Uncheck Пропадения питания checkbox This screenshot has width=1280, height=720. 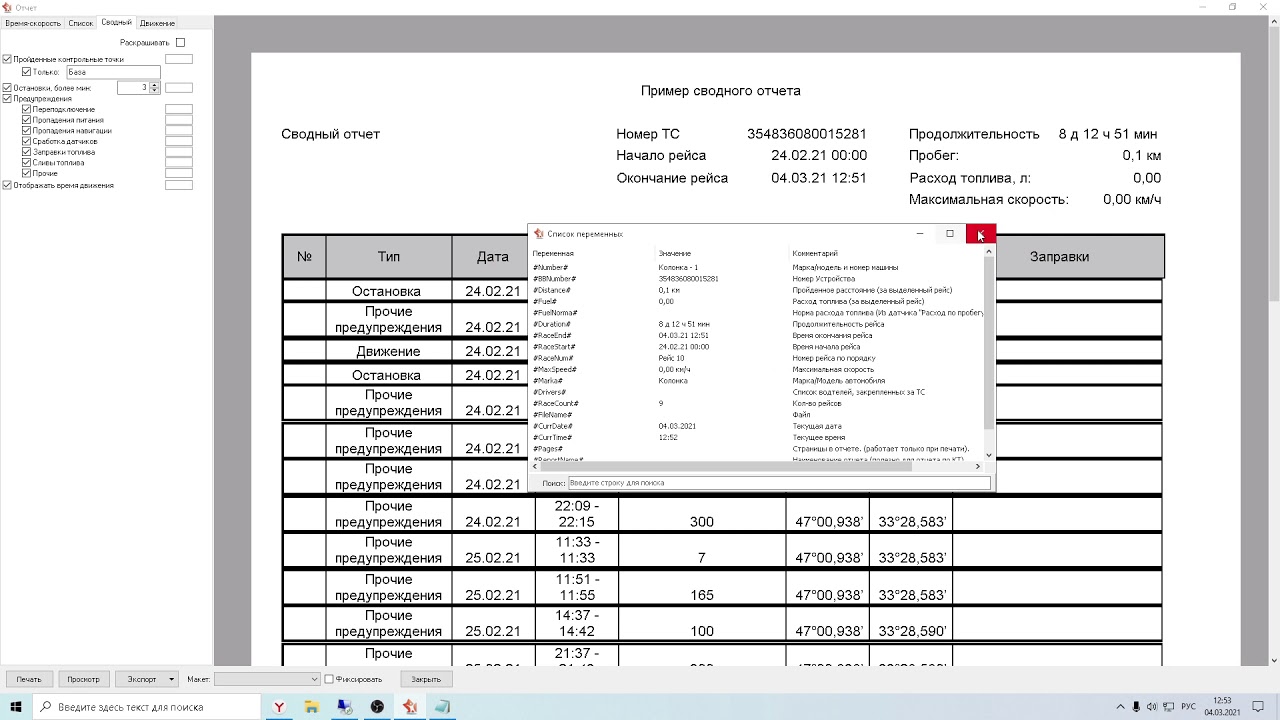tap(26, 120)
